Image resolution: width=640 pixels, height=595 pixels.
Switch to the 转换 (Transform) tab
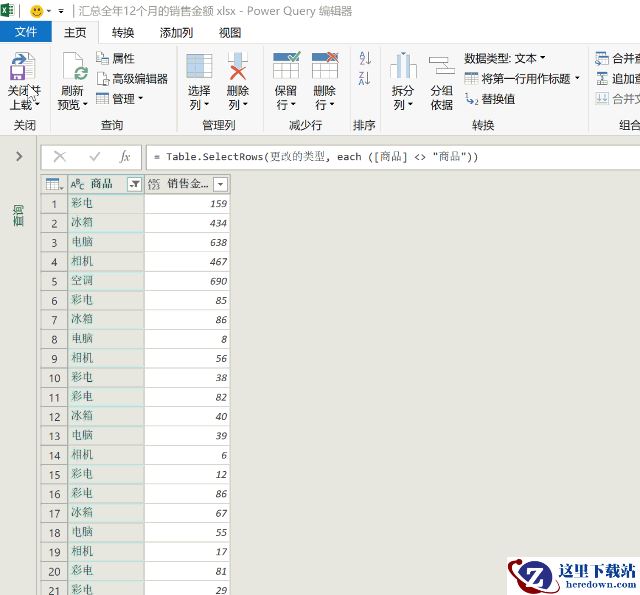point(123,33)
